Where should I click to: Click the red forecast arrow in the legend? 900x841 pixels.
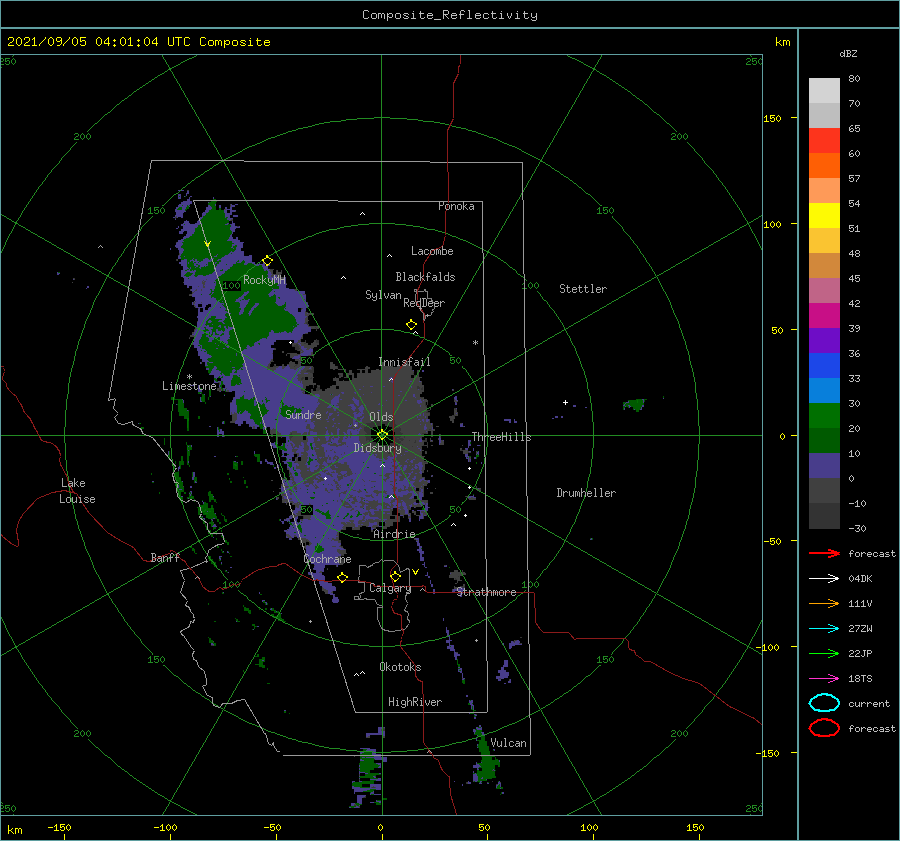(x=824, y=553)
